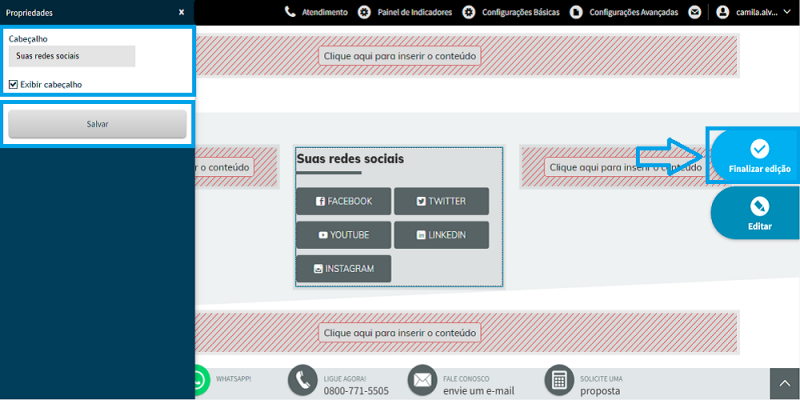Click the WhatsApp icon in footer

coord(203,380)
